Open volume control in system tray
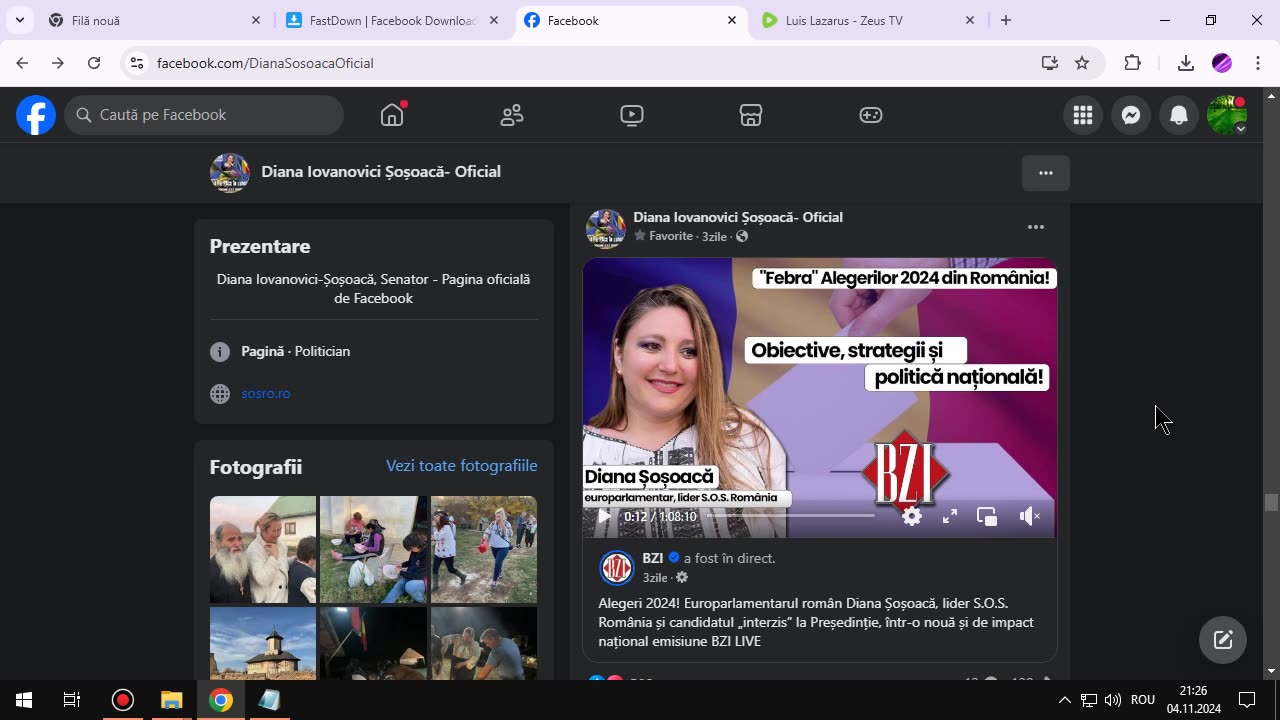This screenshot has height=720, width=1280. coord(1112,700)
